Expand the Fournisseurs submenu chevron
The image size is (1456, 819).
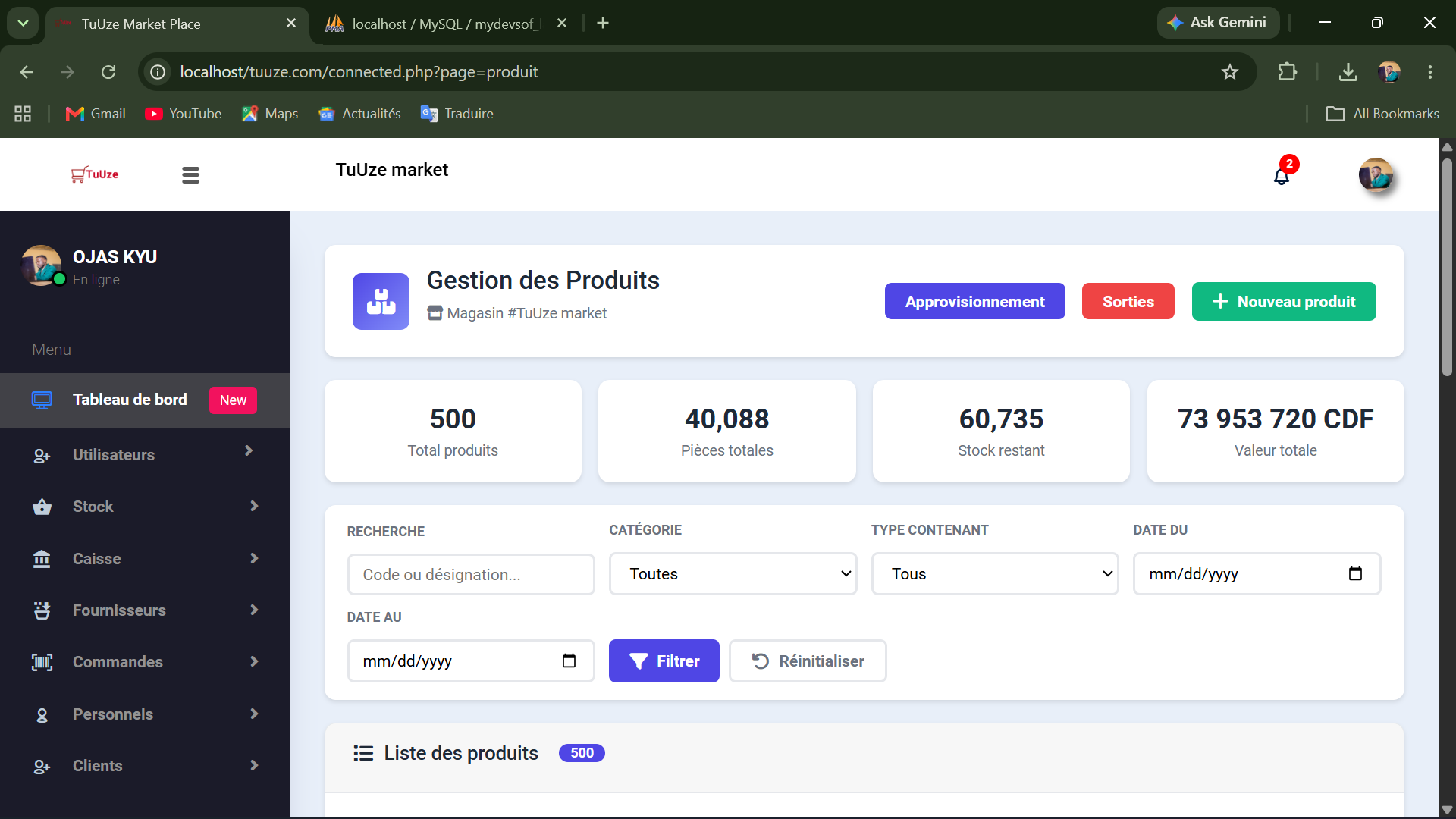coord(254,610)
